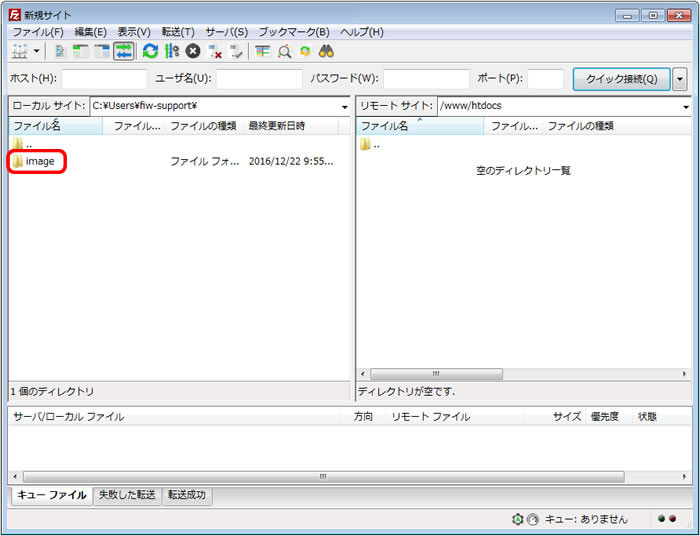Reconnect to the last server icon
This screenshot has width=700, height=536.
pos(235,52)
